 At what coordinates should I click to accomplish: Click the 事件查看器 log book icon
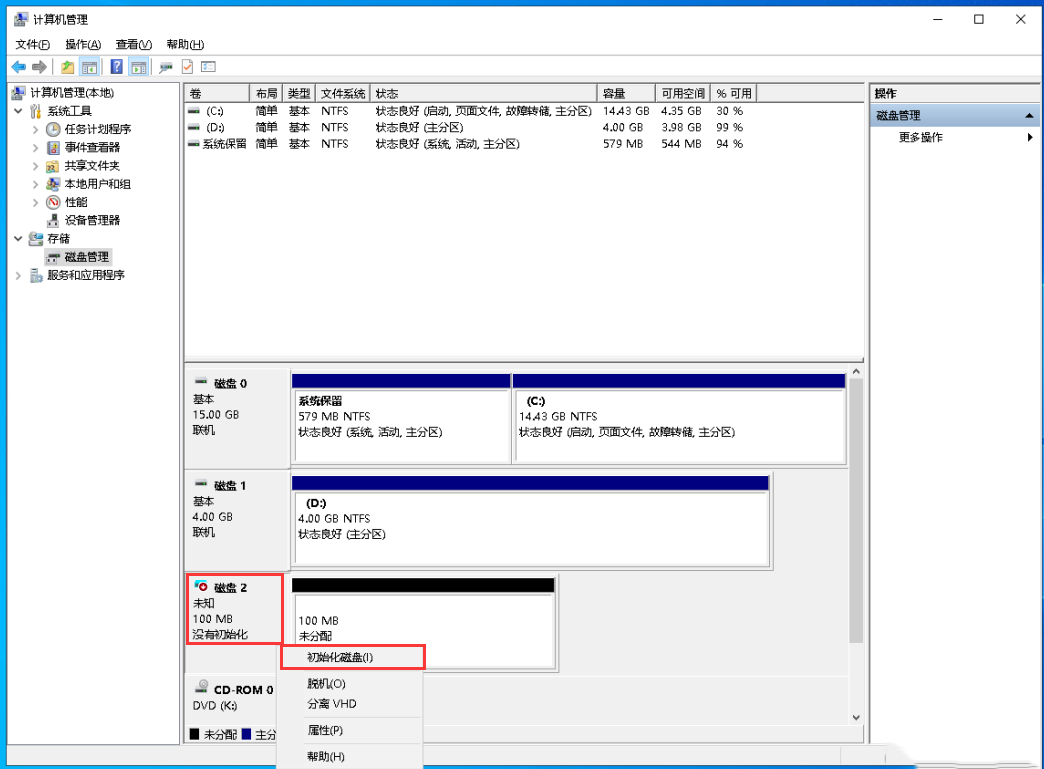tap(53, 147)
